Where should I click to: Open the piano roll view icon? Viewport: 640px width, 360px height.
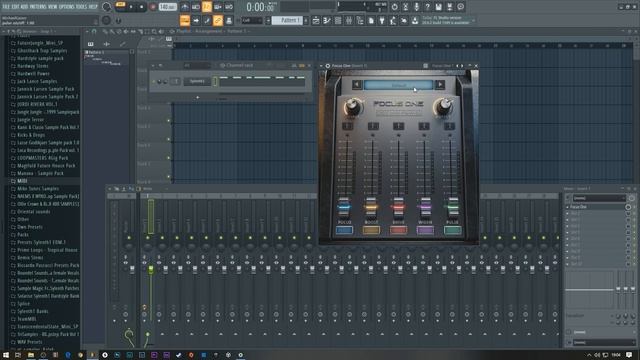coord(327,20)
